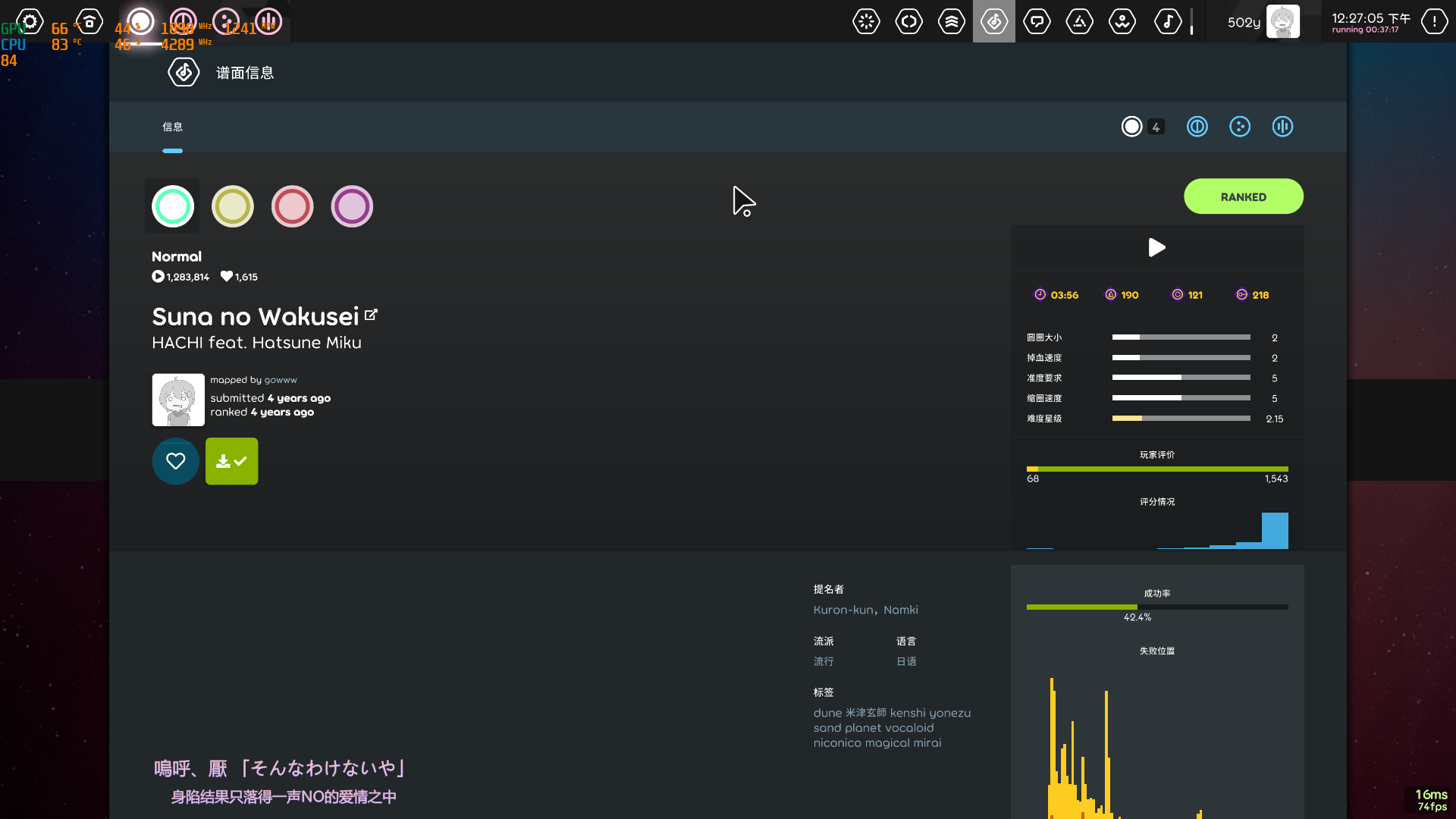Image resolution: width=1456 pixels, height=819 pixels.
Task: Return to home screen via home icon
Action: coord(89,21)
